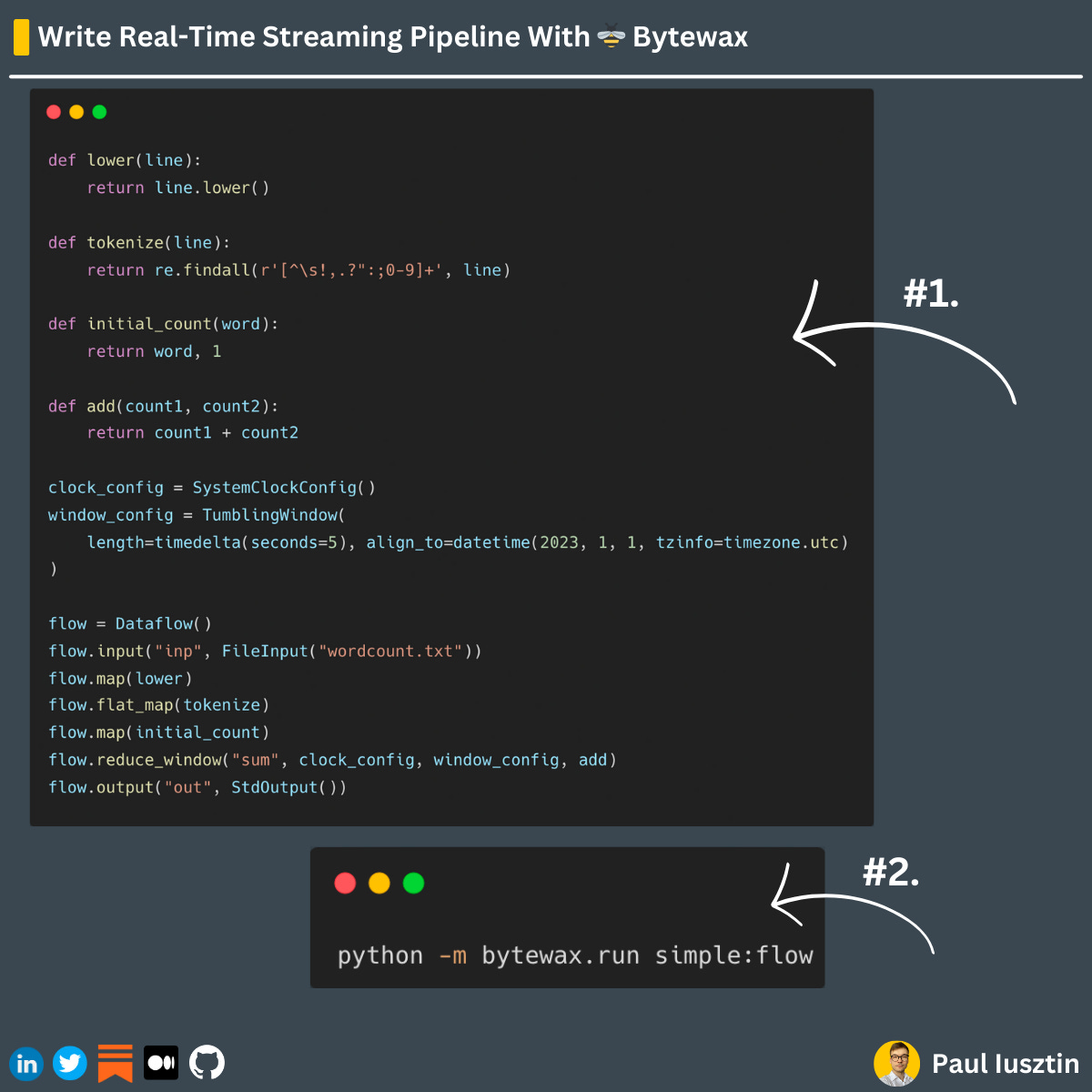
Task: Click the GitHub octocat icon
Action: pos(207,1063)
